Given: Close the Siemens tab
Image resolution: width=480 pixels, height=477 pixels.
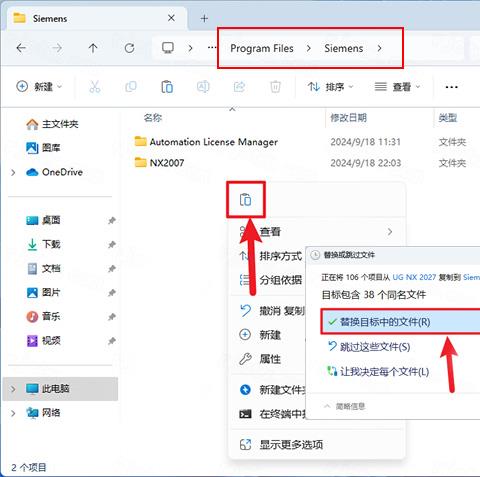Looking at the screenshot, I should coord(171,18).
